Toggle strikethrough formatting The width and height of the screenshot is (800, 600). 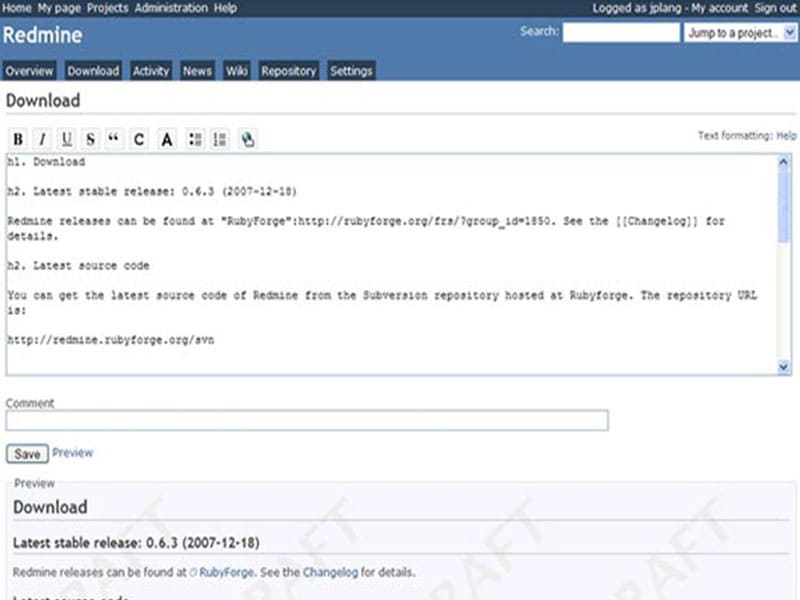[x=91, y=139]
